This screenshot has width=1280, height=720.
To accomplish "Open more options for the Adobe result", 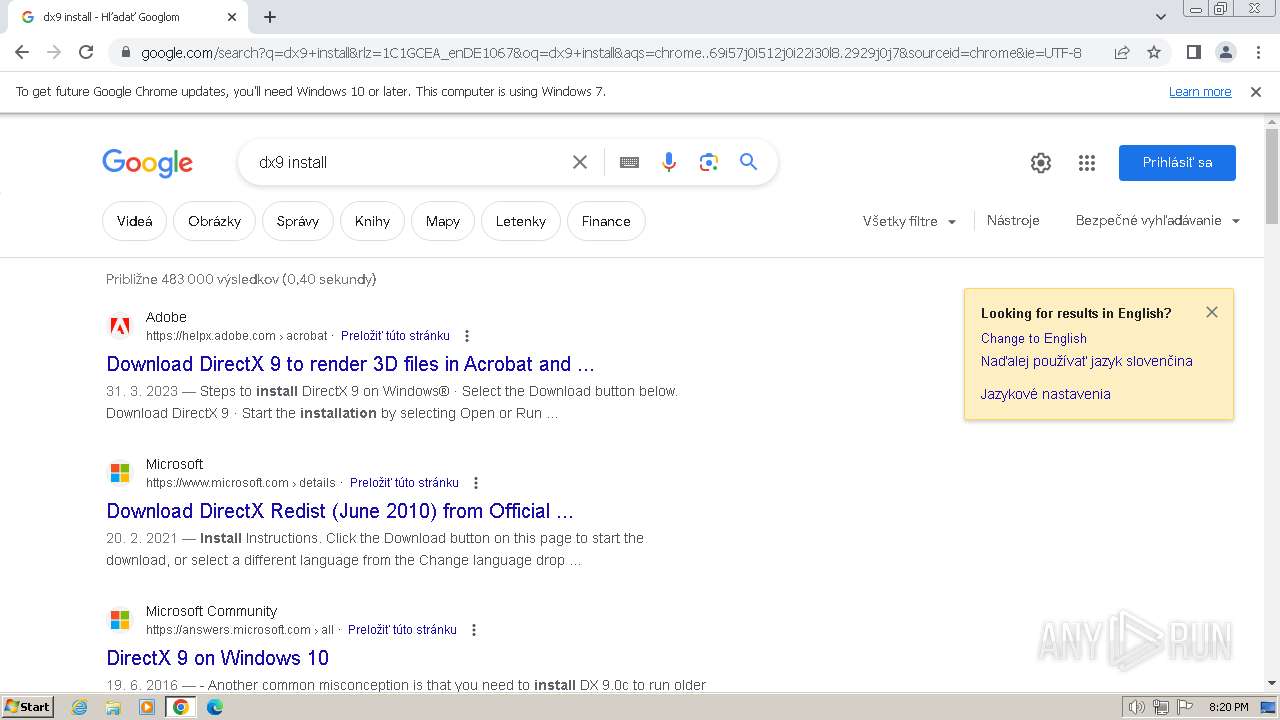I will point(467,336).
